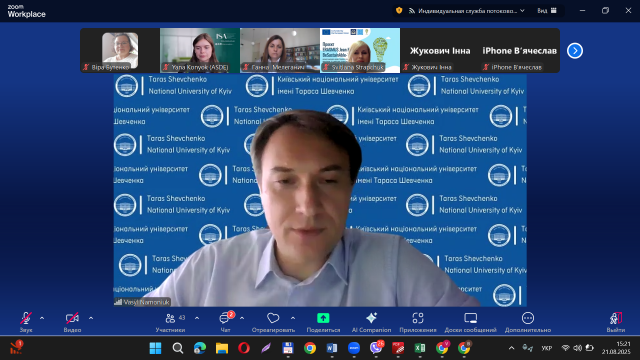Select Ганна Мелеганич video thumbnail
This screenshot has height=360, width=640.
coord(280,51)
